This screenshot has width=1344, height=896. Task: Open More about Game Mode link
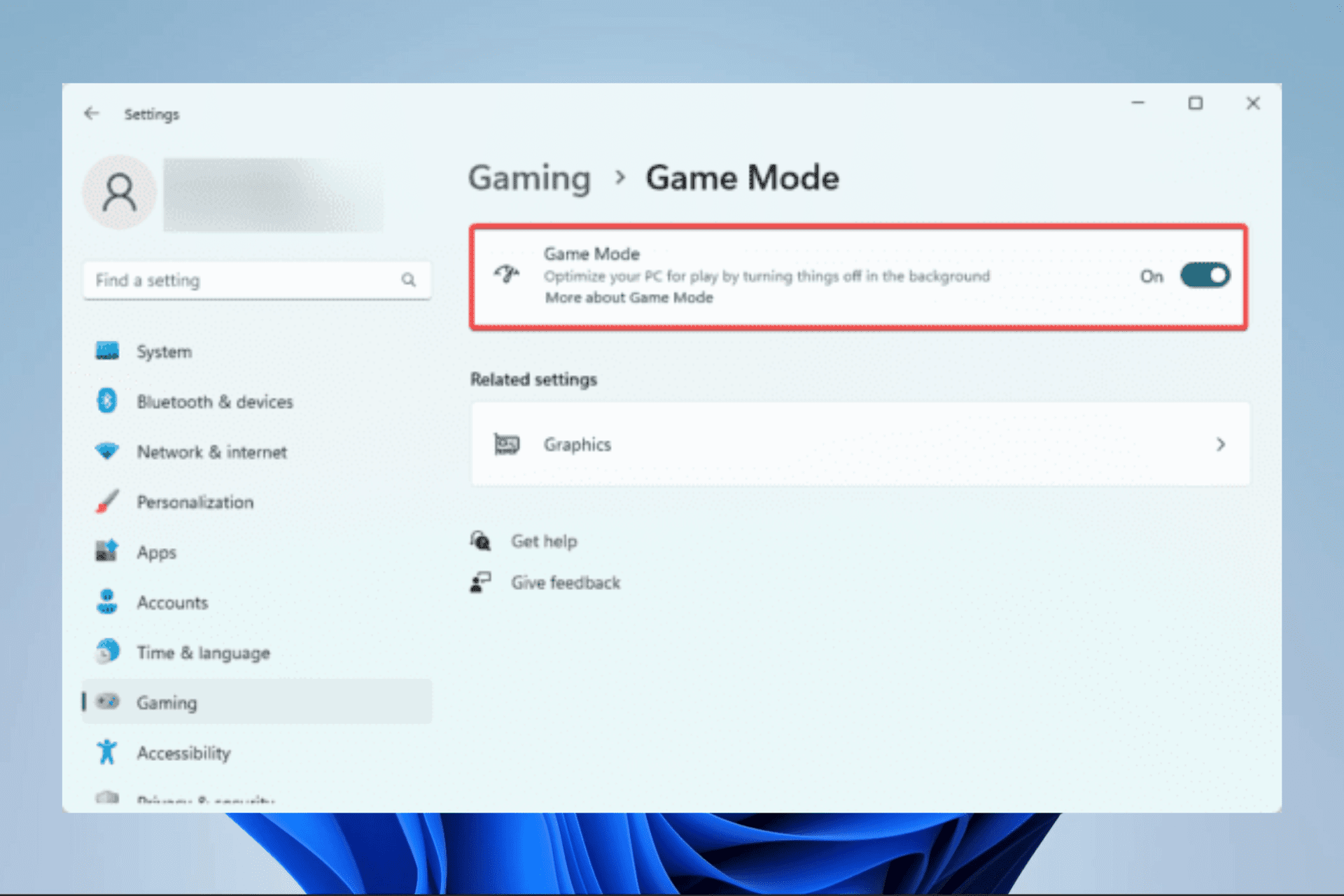628,297
